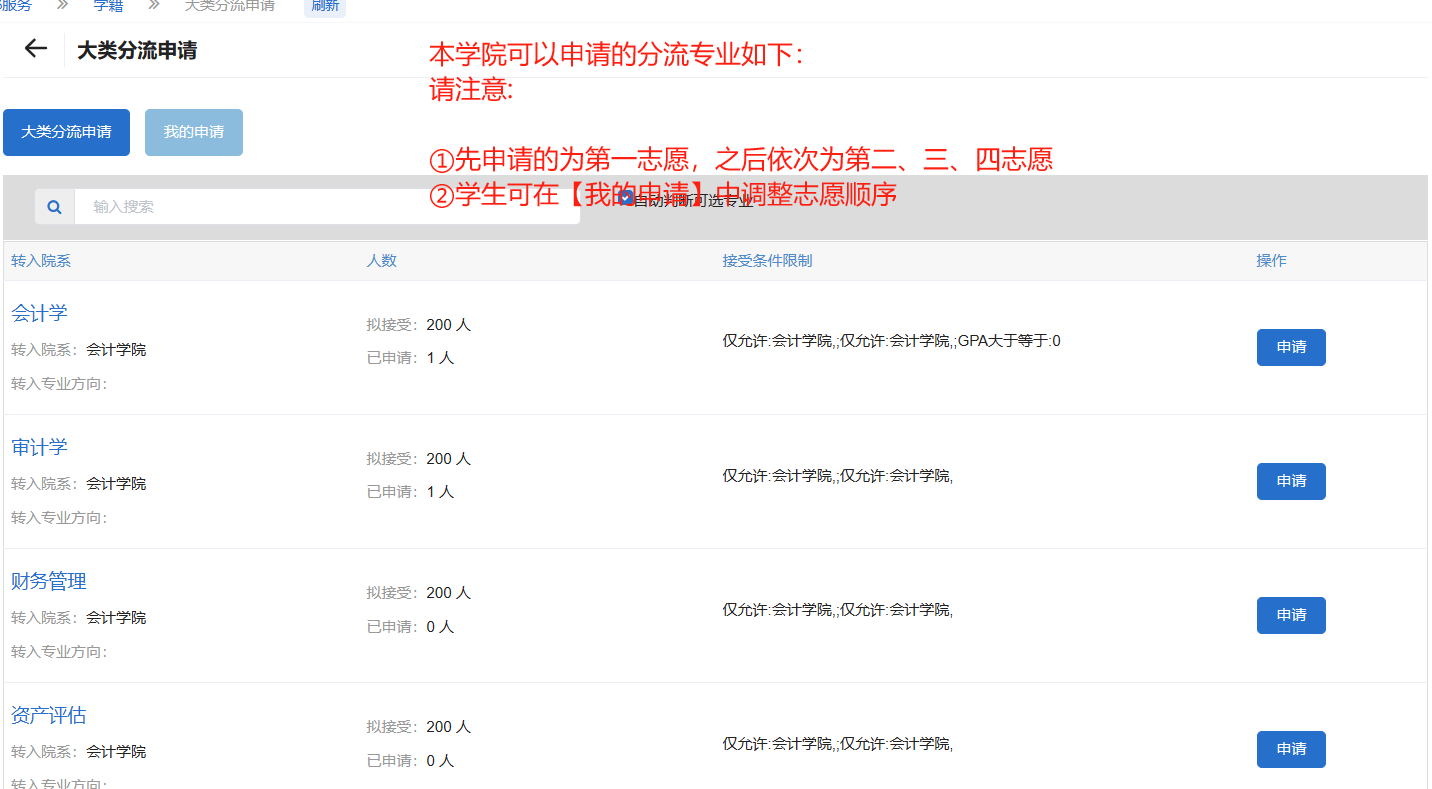Click the 人数 column header
Image resolution: width=1432 pixels, height=789 pixels.
pyautogui.click(x=381, y=261)
